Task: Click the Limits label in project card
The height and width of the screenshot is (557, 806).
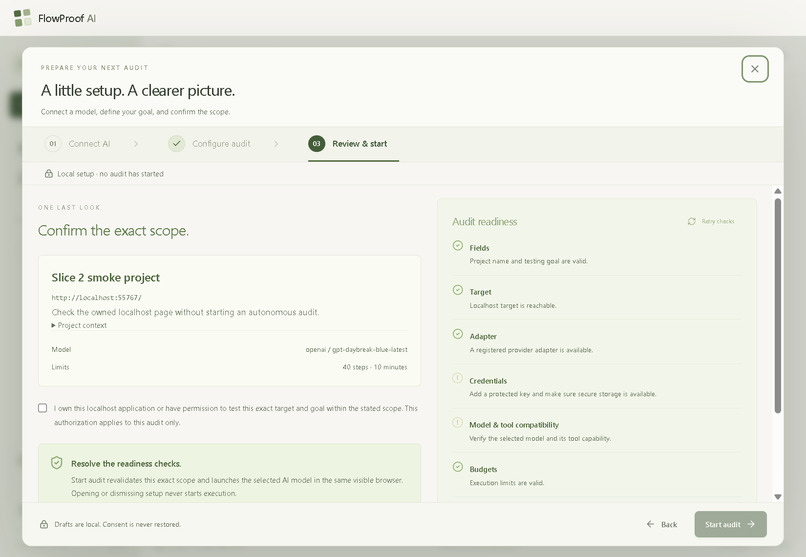Action: point(60,367)
